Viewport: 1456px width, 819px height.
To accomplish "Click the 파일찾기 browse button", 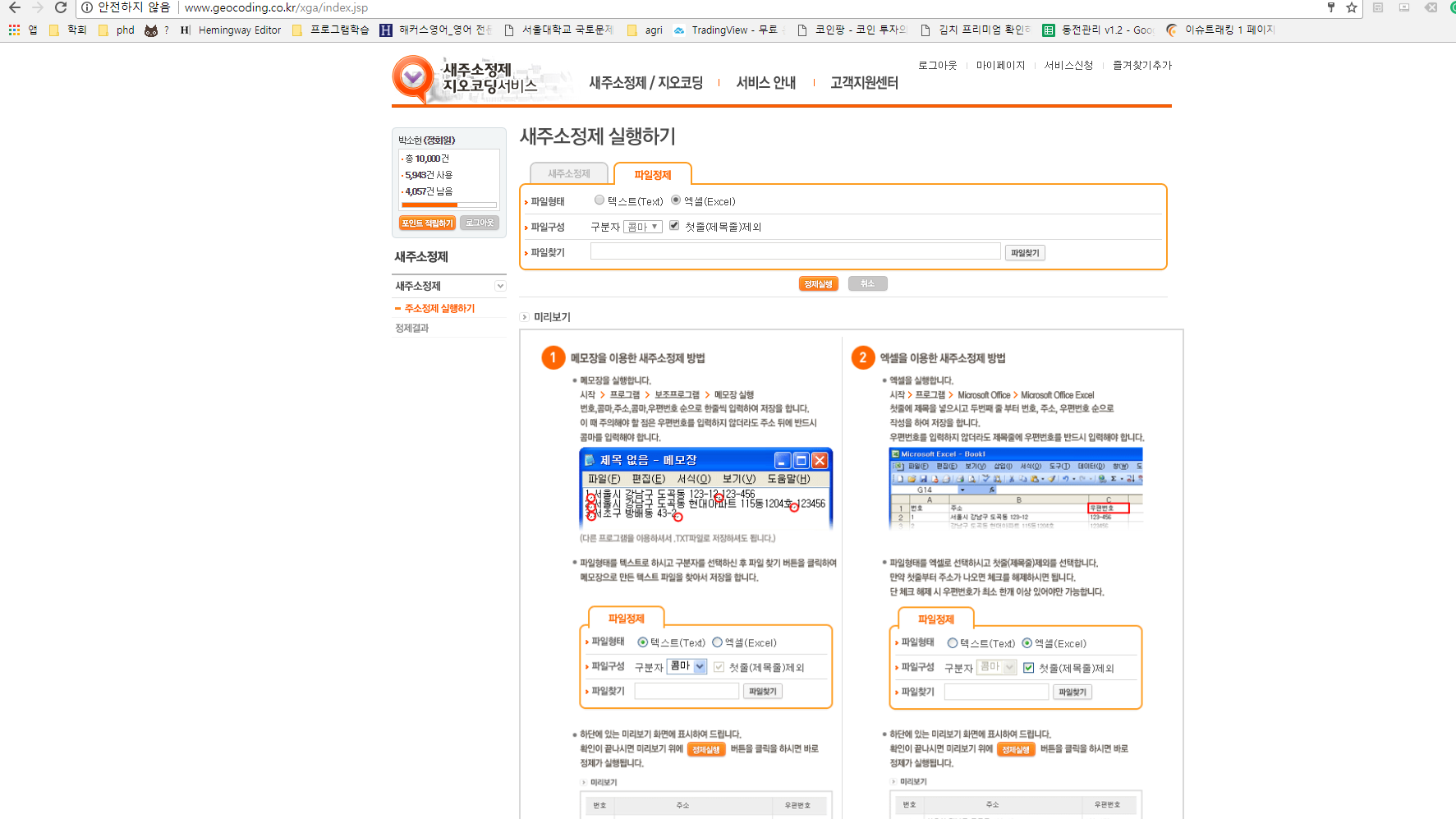I will pyautogui.click(x=1025, y=252).
